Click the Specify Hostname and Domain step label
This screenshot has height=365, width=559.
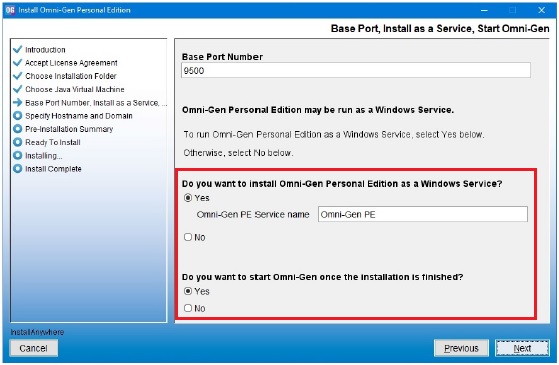coord(78,116)
